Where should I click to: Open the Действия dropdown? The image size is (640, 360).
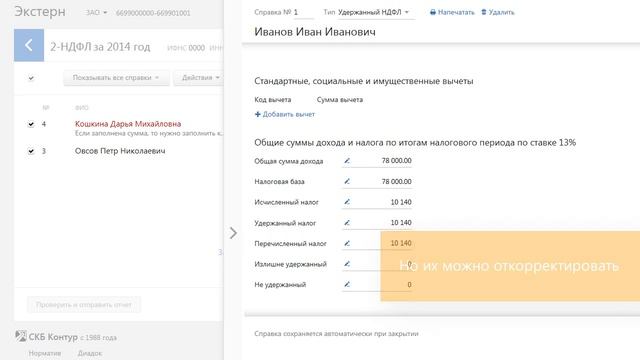coord(200,78)
